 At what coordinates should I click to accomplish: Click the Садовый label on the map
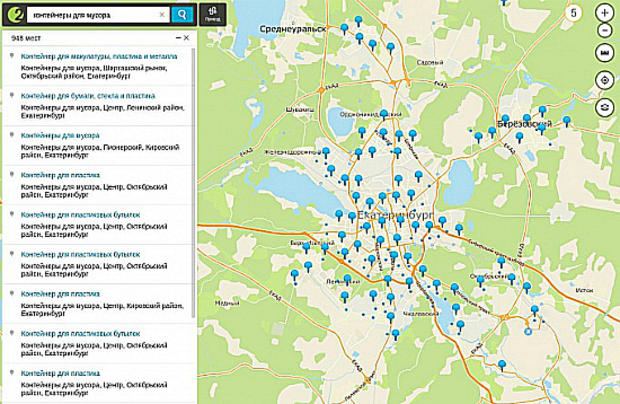[430, 62]
